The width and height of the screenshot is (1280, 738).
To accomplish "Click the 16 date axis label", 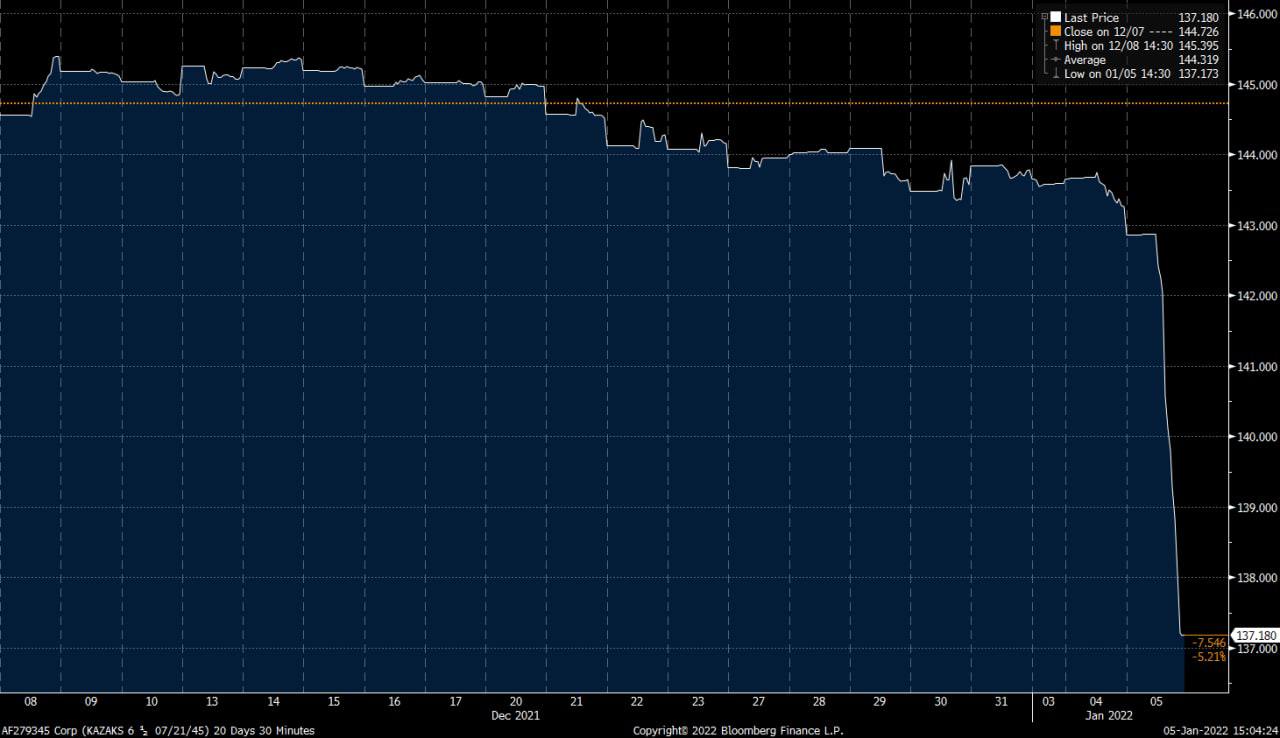I will [394, 702].
